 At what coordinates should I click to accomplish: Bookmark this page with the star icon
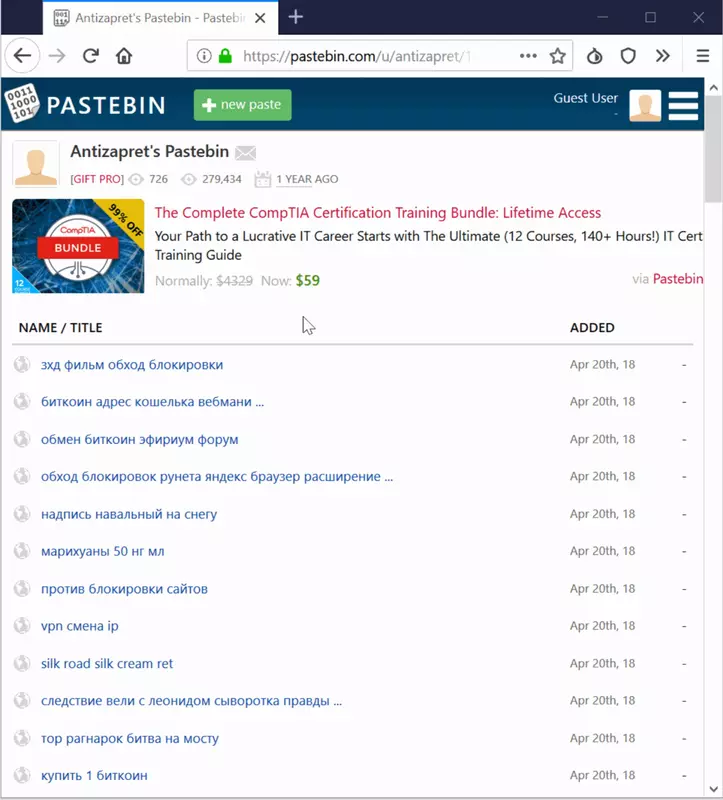point(557,56)
